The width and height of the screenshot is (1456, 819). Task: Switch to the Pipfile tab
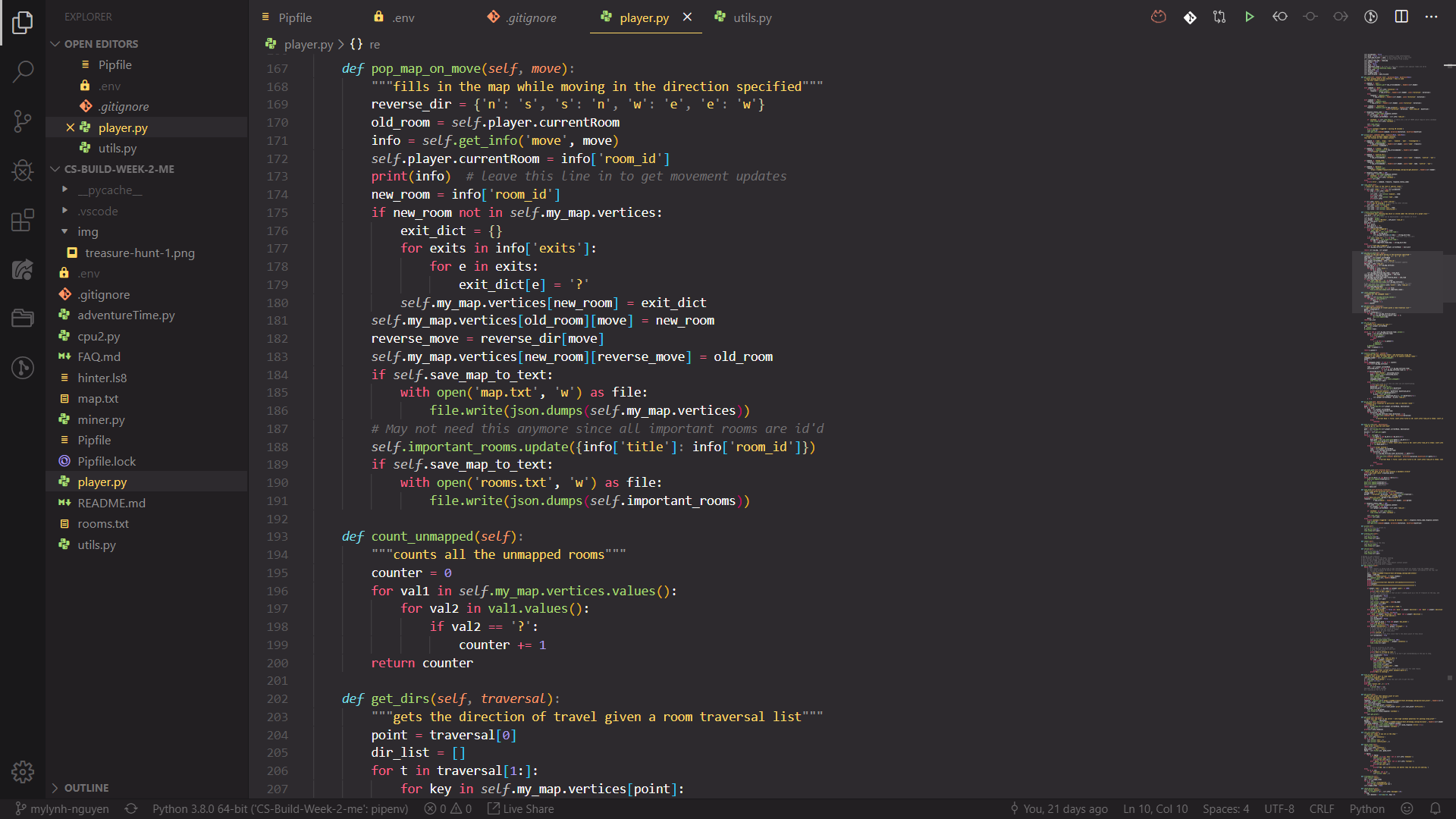(x=294, y=17)
